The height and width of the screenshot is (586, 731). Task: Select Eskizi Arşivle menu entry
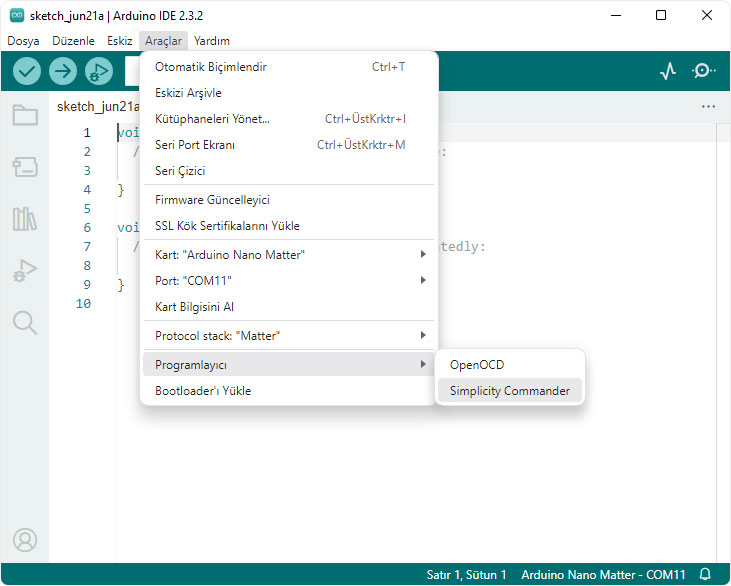click(289, 93)
